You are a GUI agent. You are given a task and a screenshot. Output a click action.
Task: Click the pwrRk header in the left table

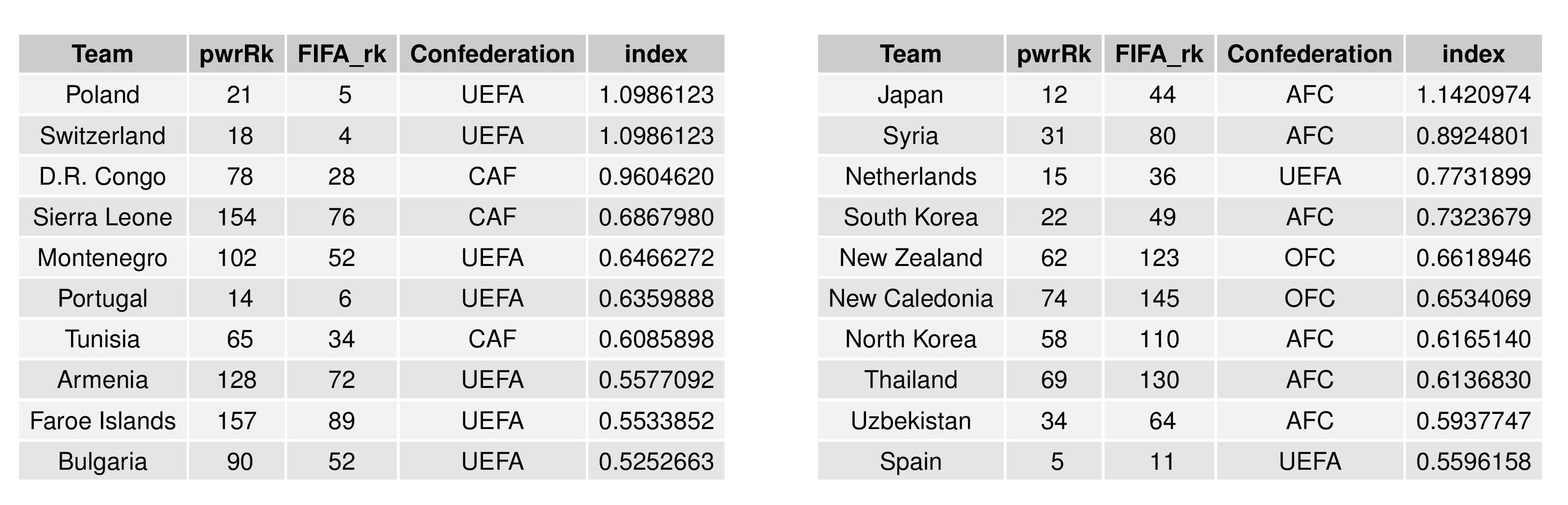236,54
